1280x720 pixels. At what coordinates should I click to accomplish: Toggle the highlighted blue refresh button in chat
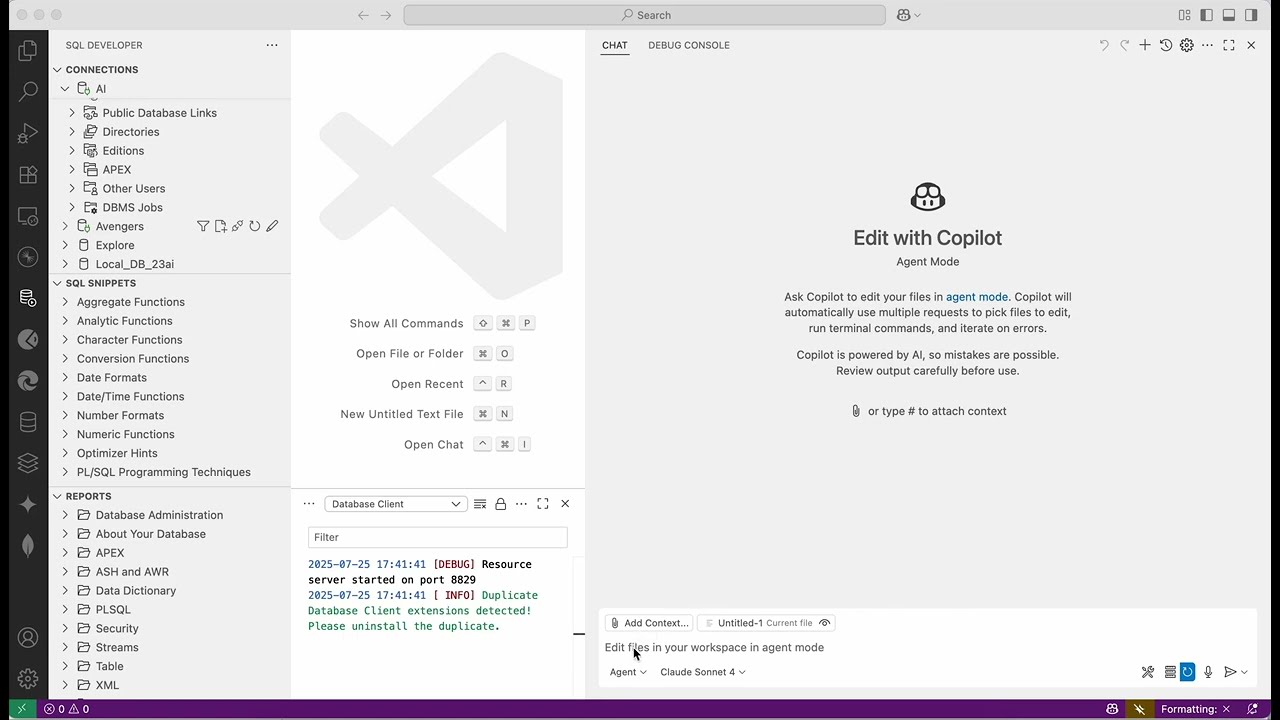1187,672
